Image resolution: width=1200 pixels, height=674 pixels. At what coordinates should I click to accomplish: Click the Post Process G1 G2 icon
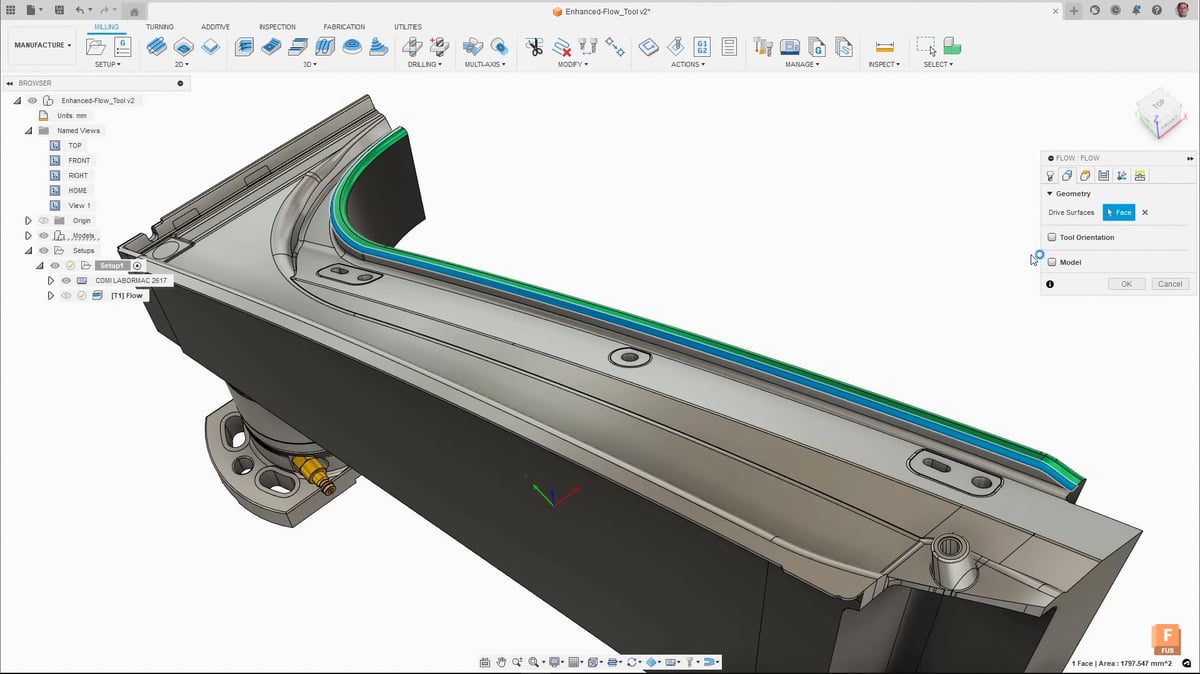click(x=703, y=46)
